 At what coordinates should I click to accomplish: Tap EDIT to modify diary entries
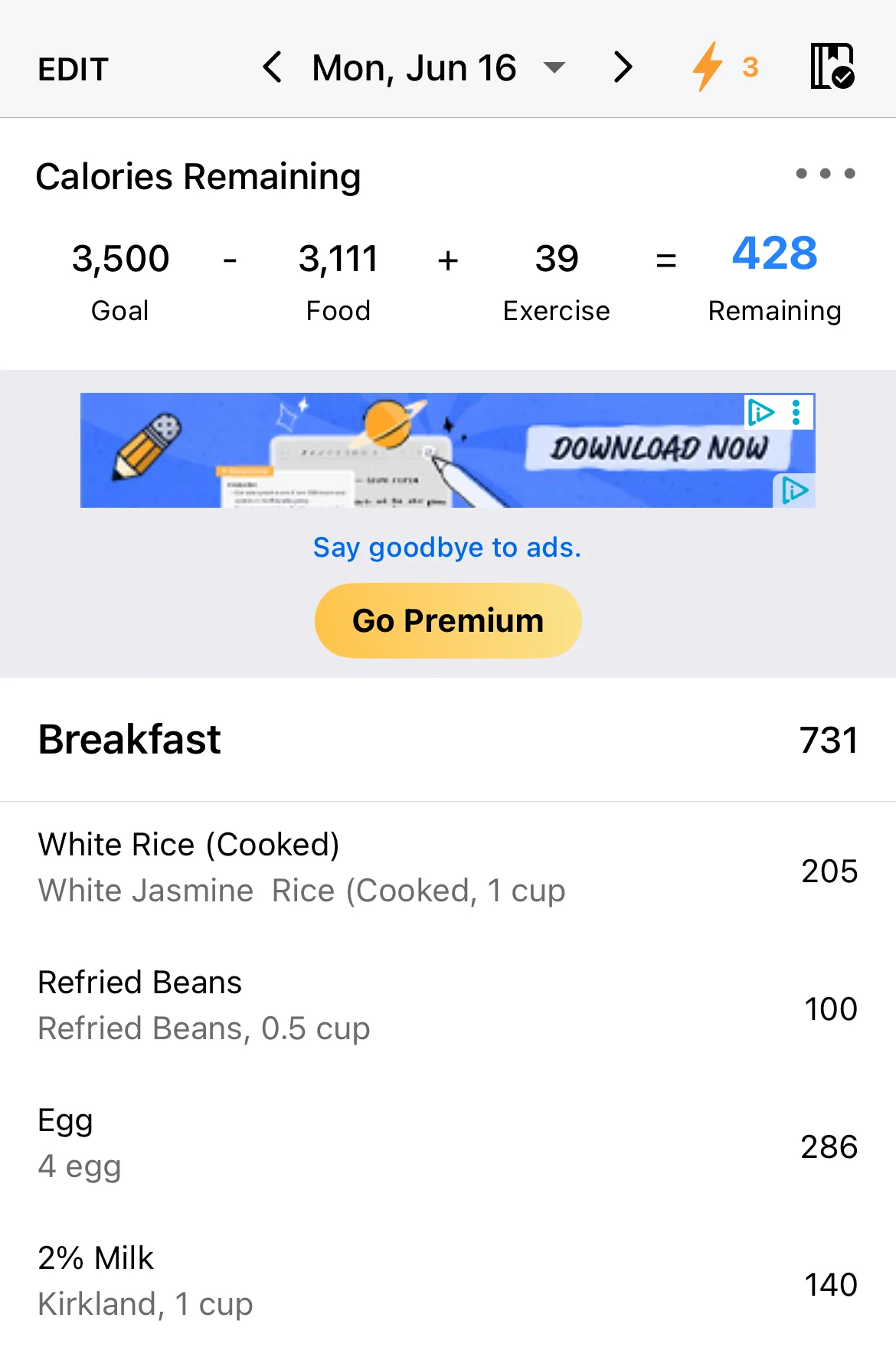pyautogui.click(x=74, y=69)
